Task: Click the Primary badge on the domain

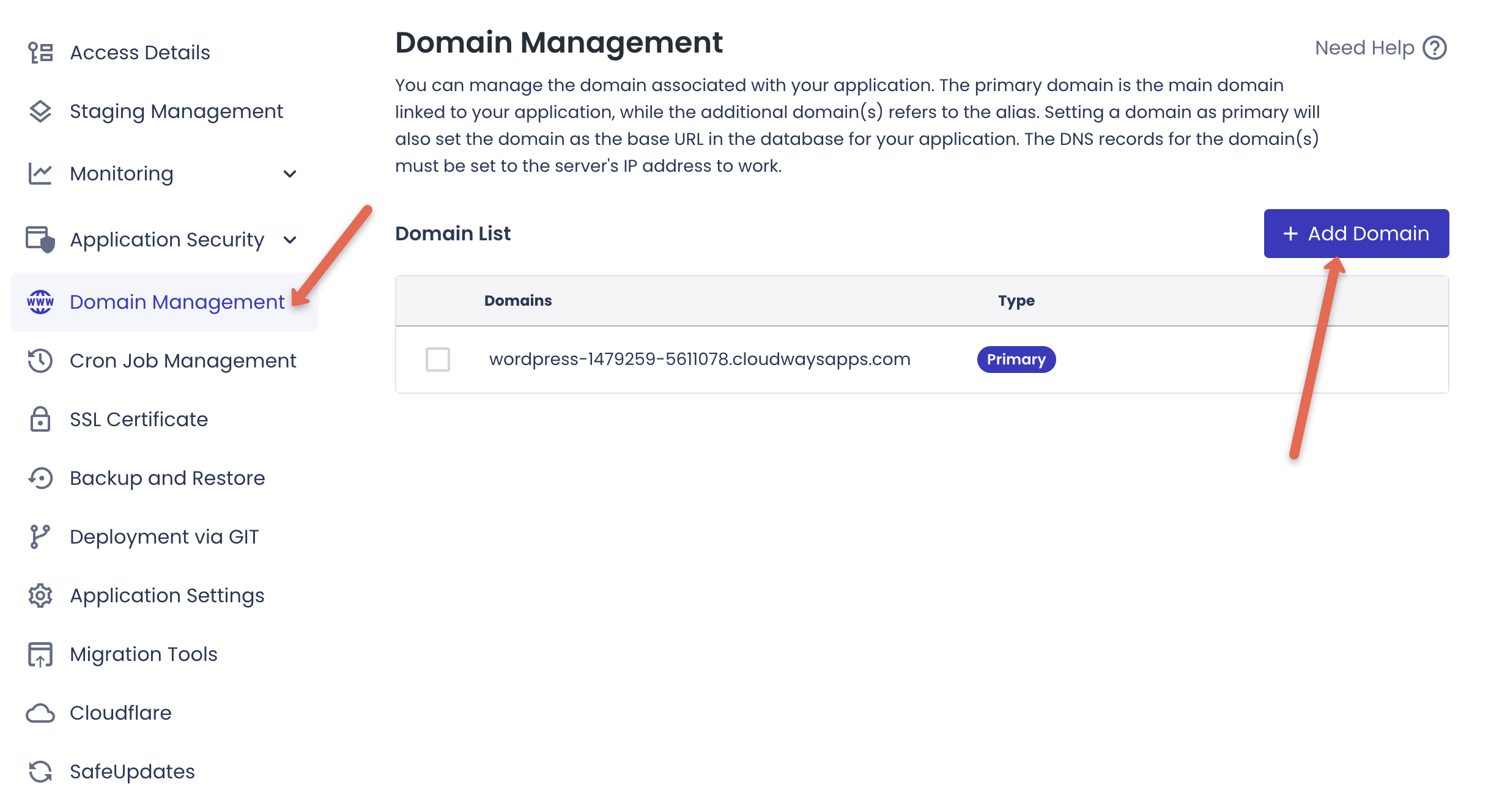Action: point(1015,360)
